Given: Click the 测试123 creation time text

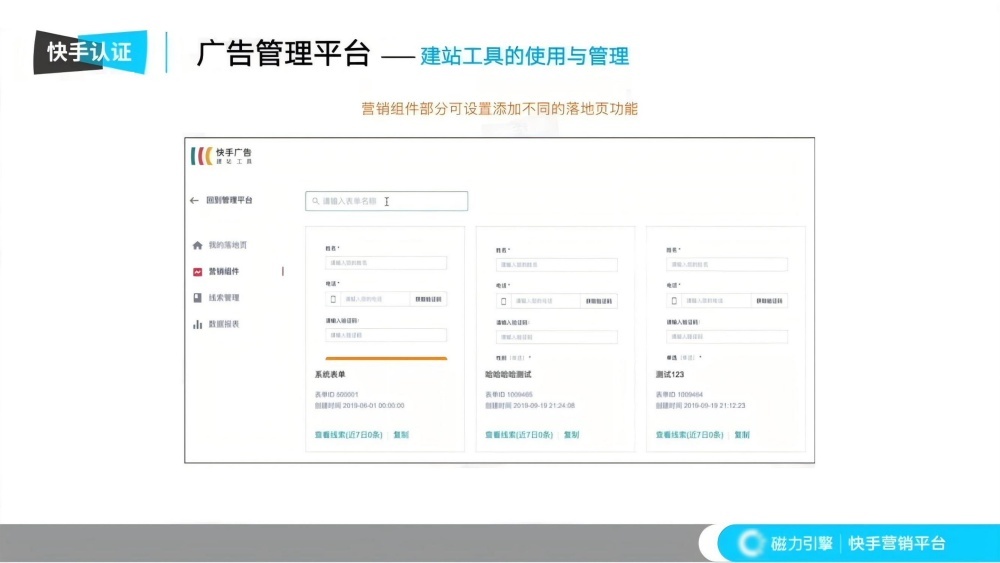Looking at the screenshot, I should click(700, 406).
